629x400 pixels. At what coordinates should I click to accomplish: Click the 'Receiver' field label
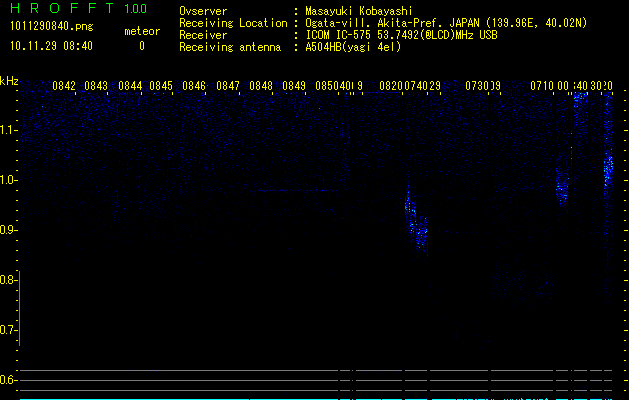203,35
